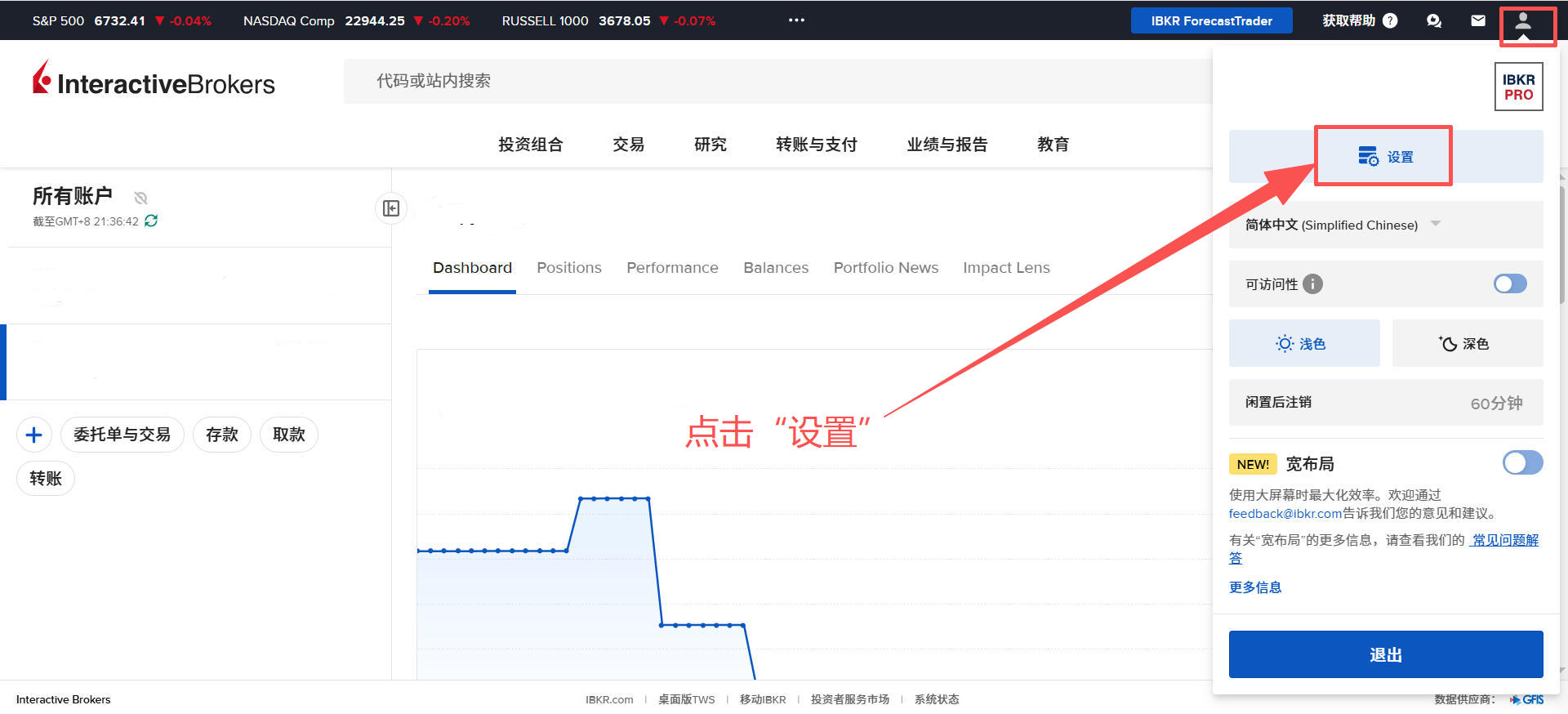
Task: Open the chat support icon
Action: pos(1433,21)
